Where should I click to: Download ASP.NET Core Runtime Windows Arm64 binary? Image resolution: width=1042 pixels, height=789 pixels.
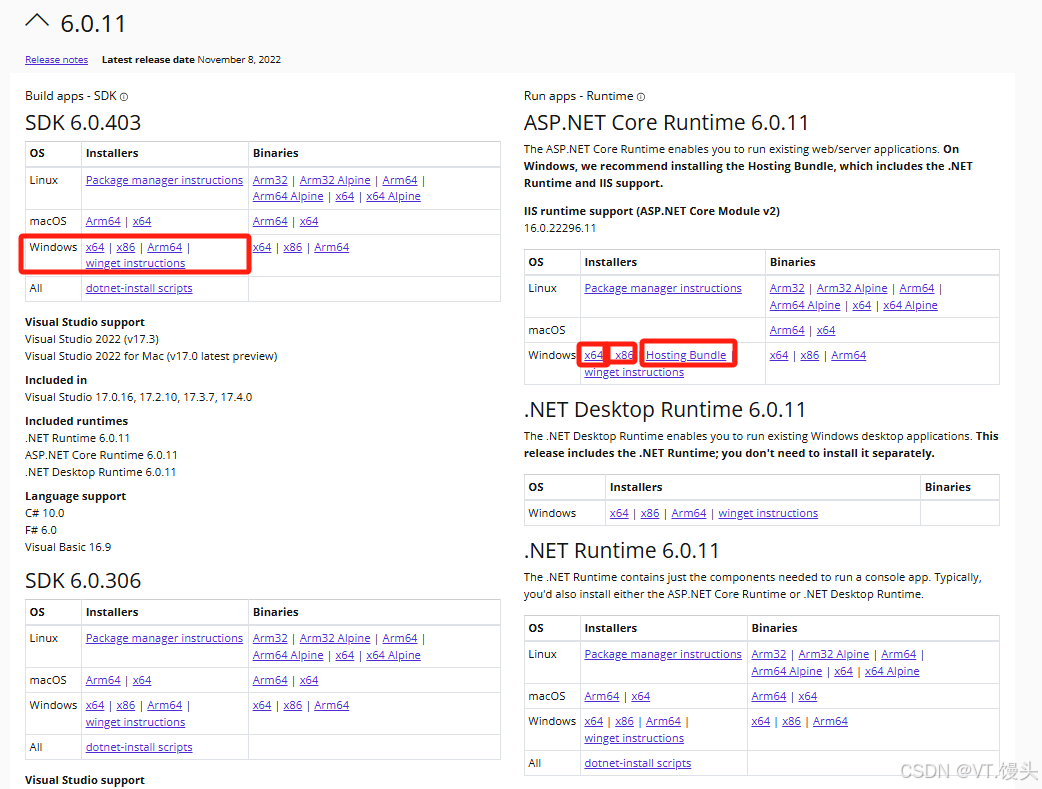click(849, 356)
